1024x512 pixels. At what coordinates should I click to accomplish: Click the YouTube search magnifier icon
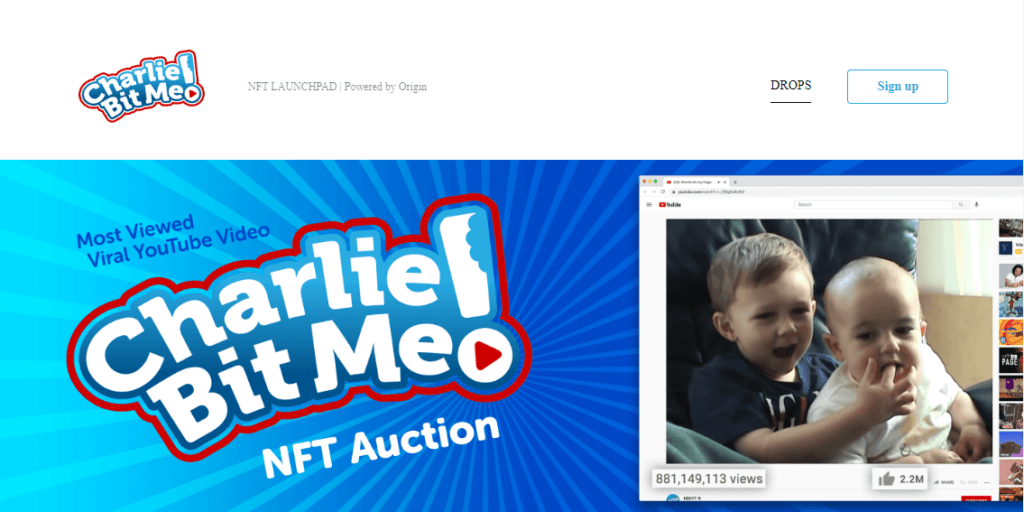(961, 204)
